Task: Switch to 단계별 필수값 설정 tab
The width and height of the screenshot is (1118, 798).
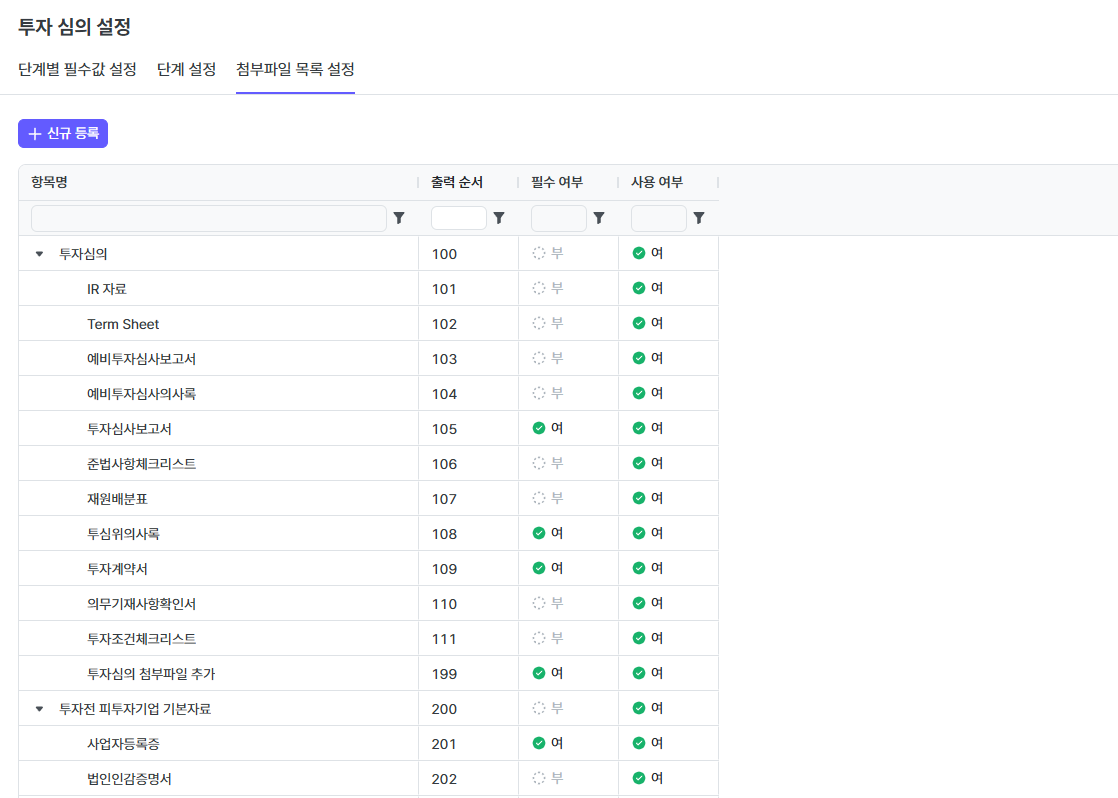Action: click(x=77, y=70)
